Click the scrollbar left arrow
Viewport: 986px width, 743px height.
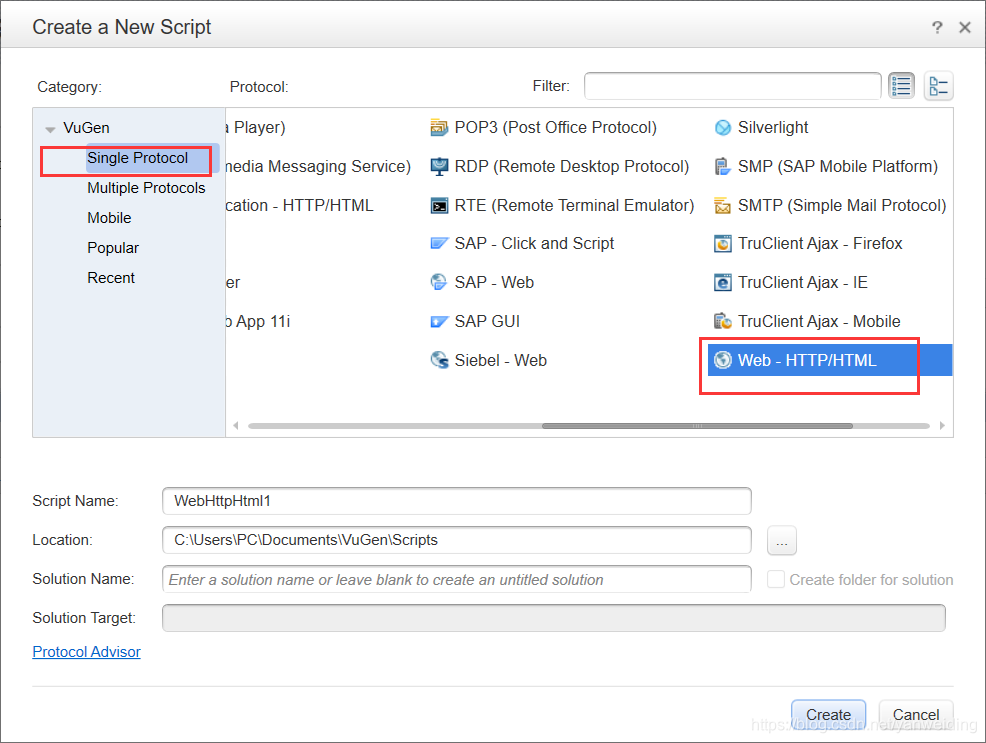tap(236, 426)
